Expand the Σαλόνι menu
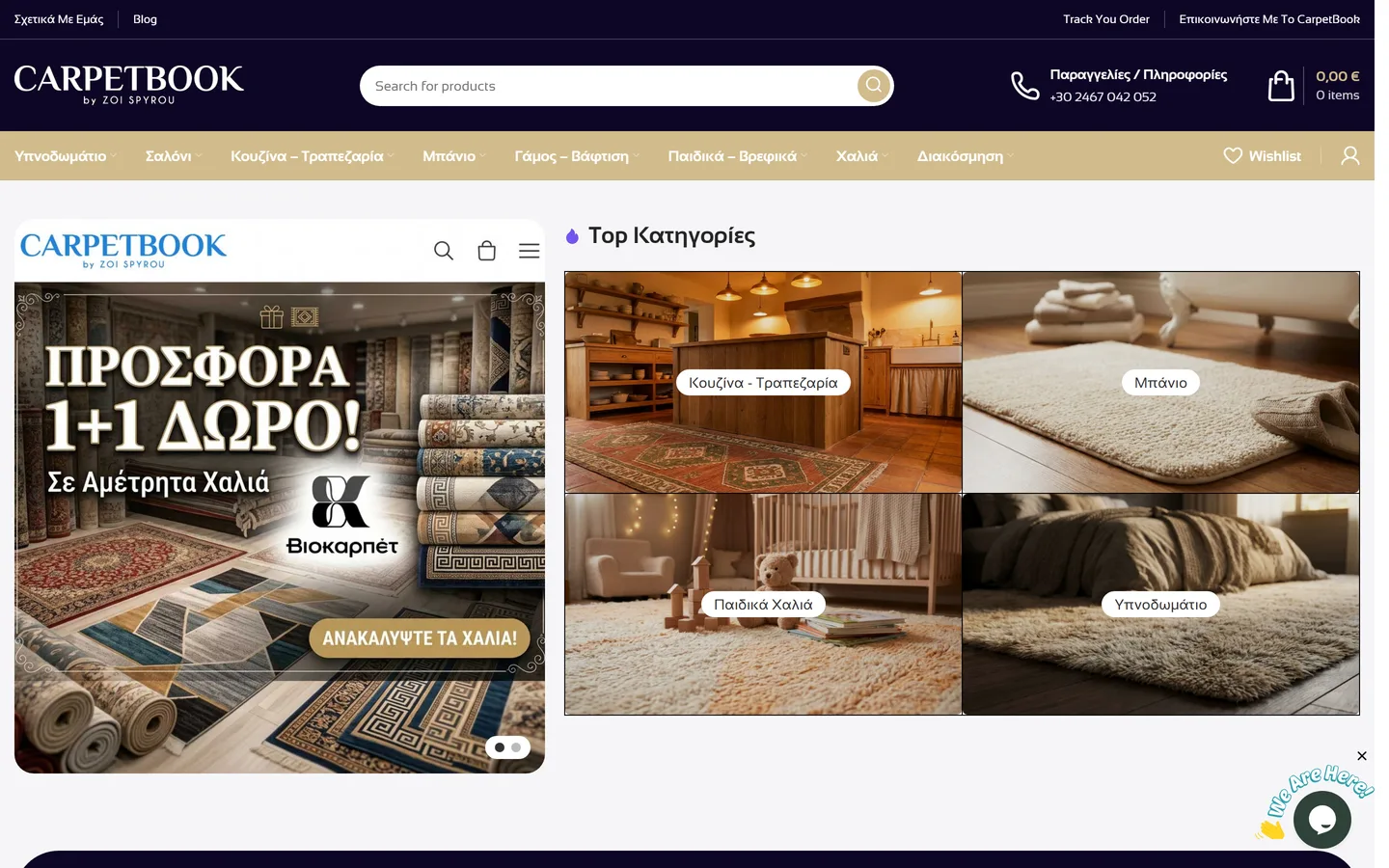 point(174,156)
